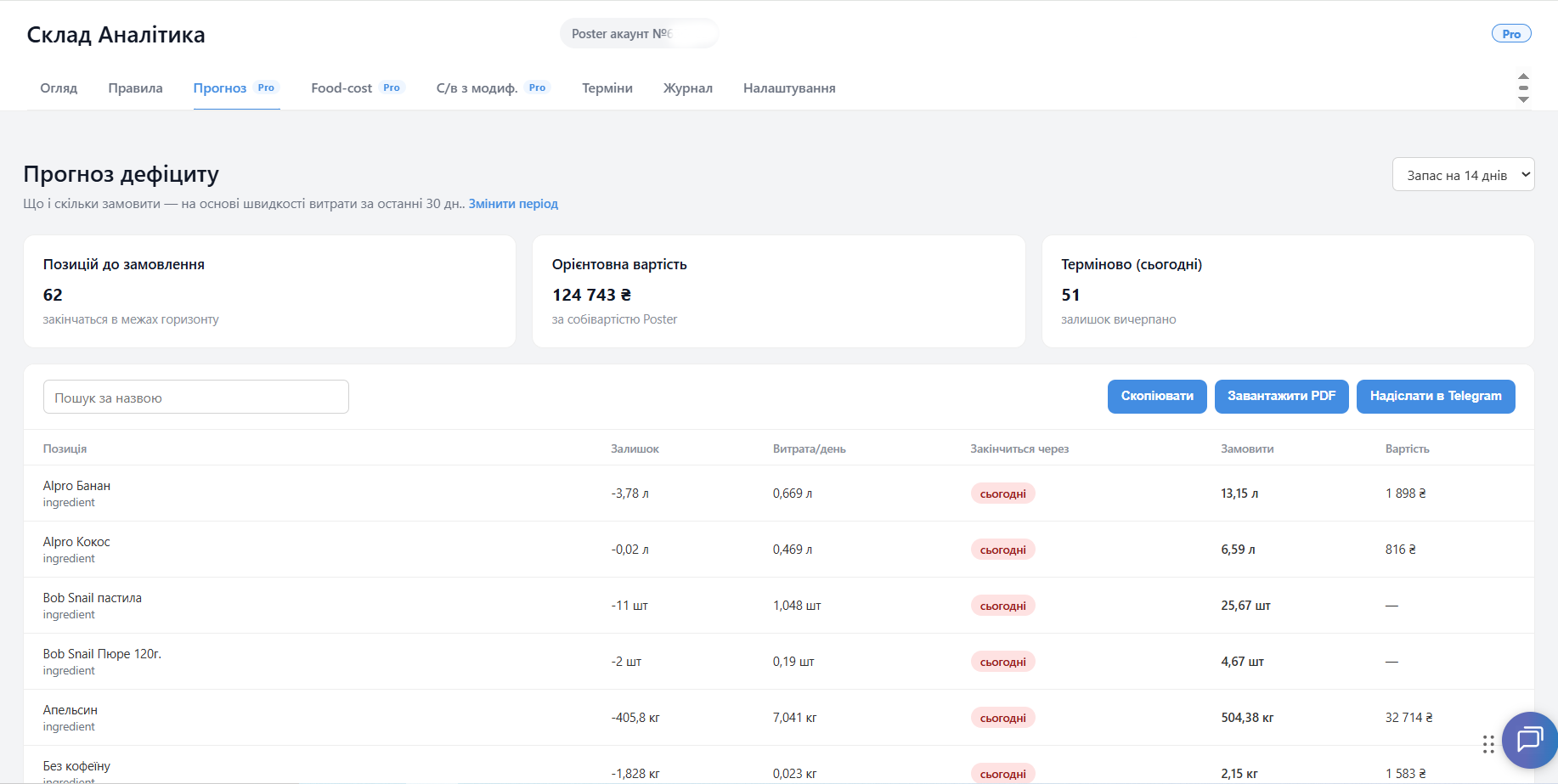Click the 25,67 шт order amount

click(1245, 606)
